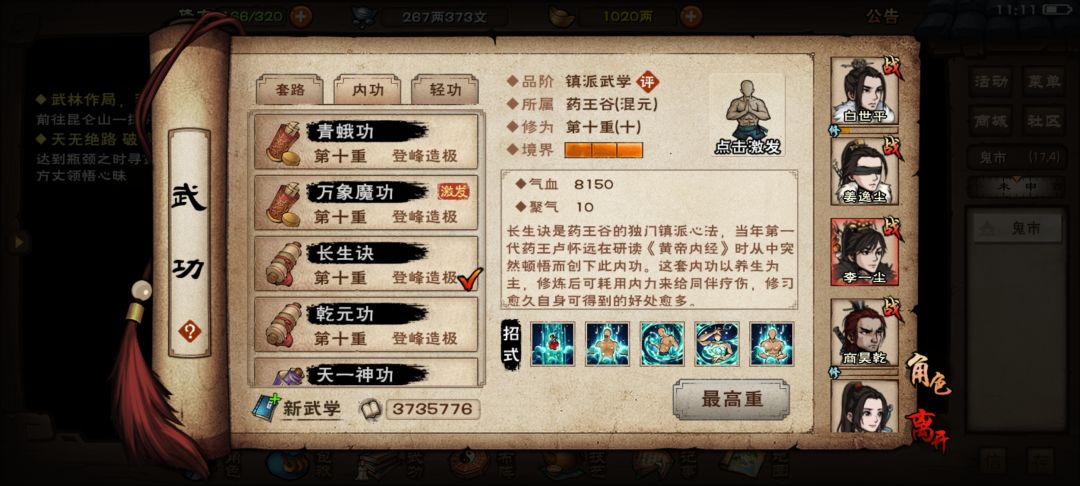The width and height of the screenshot is (1080, 486).
Task: Click the first skill move icon
Action: pyautogui.click(x=552, y=344)
